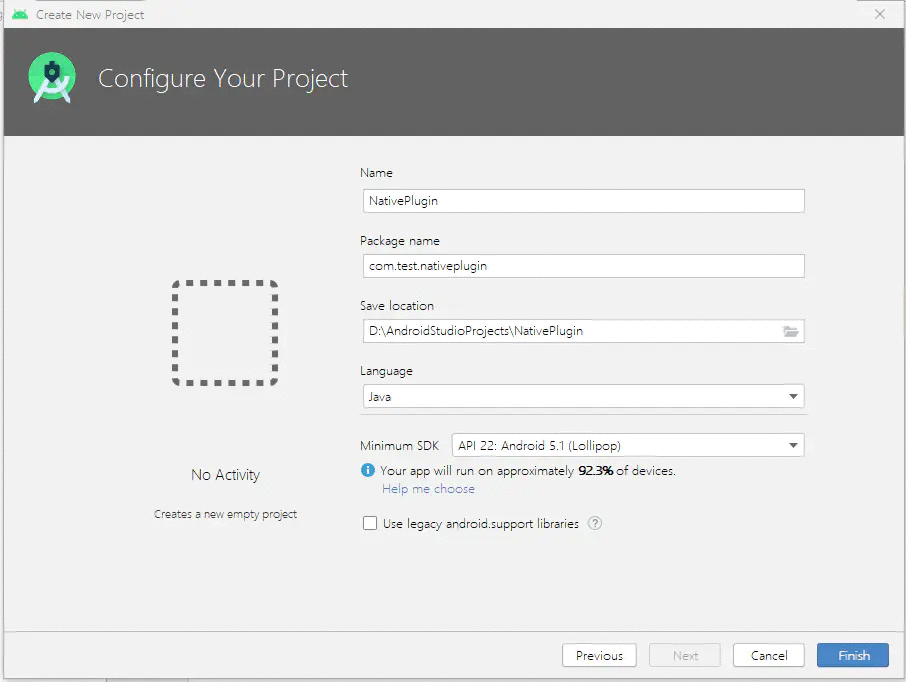Select the dashed No Activity template thumbnail
This screenshot has height=682, width=906.
[225, 333]
